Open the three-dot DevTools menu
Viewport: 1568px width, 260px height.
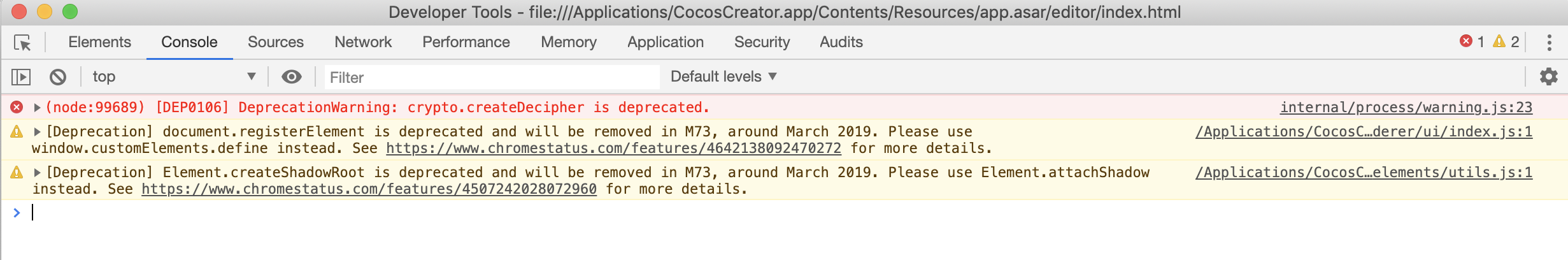click(x=1549, y=43)
